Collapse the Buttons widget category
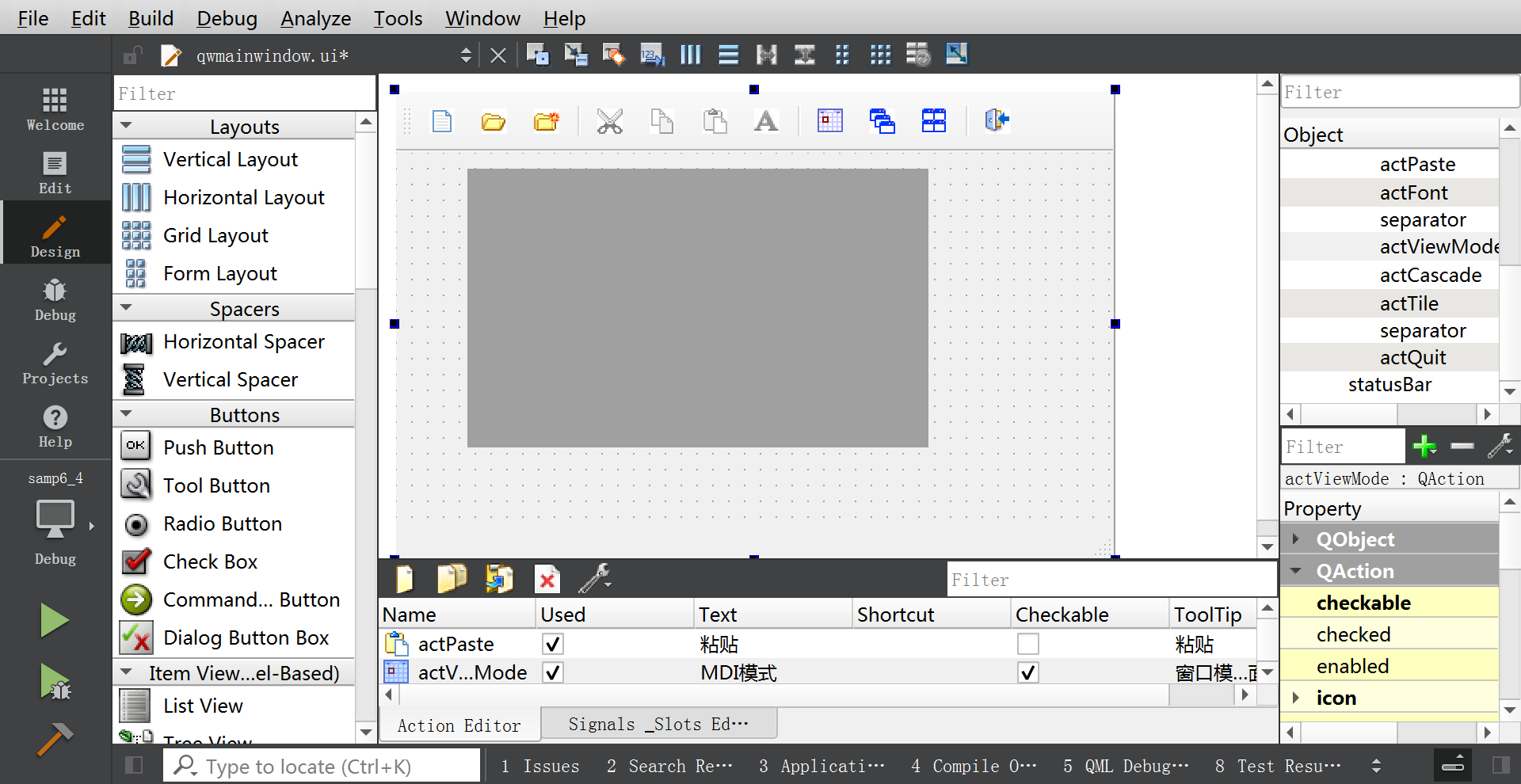Screen dimensions: 1521x784 point(127,414)
